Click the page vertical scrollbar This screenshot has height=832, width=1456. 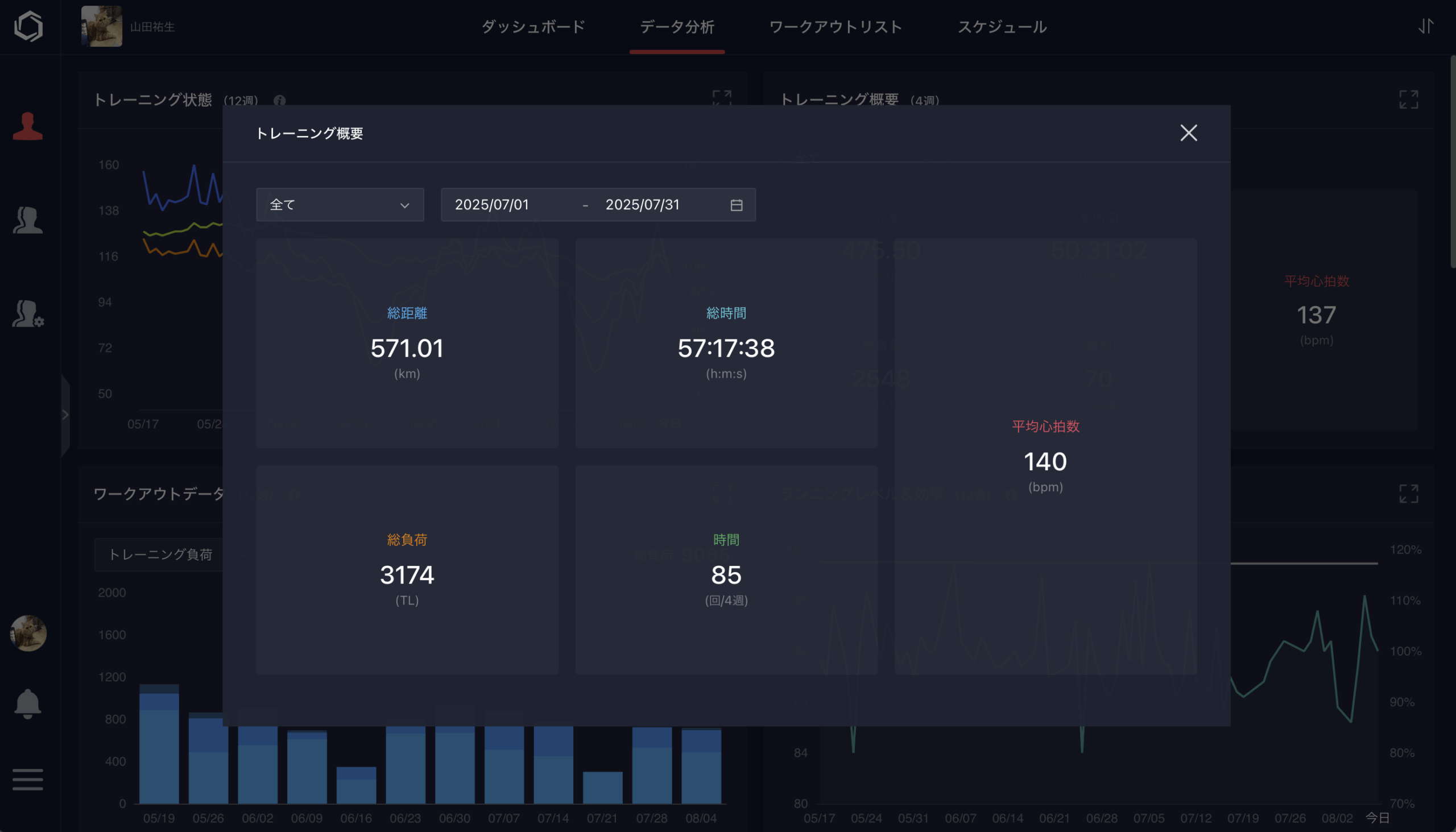1453,163
